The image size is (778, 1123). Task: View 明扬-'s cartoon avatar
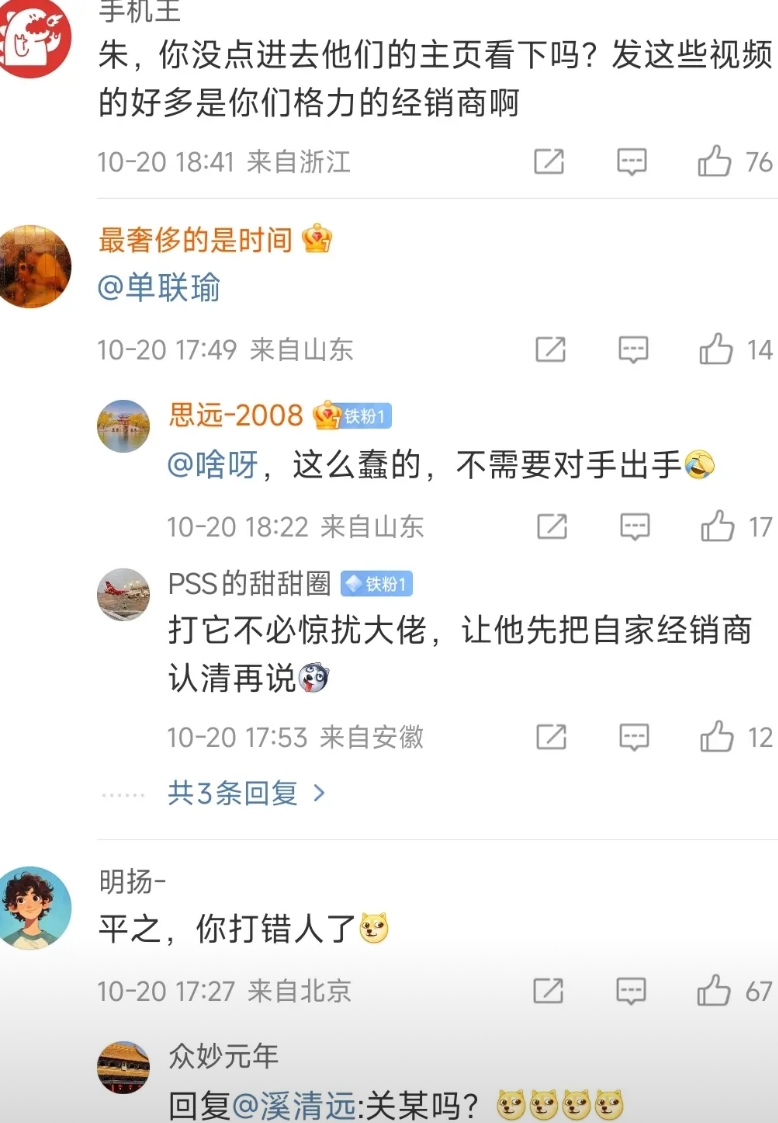tap(36, 907)
